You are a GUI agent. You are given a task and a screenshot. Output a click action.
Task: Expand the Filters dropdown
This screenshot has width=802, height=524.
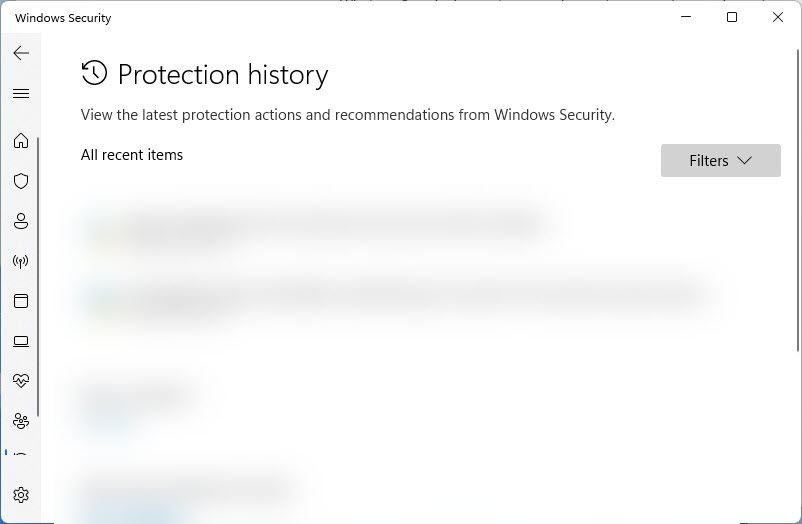click(x=721, y=161)
